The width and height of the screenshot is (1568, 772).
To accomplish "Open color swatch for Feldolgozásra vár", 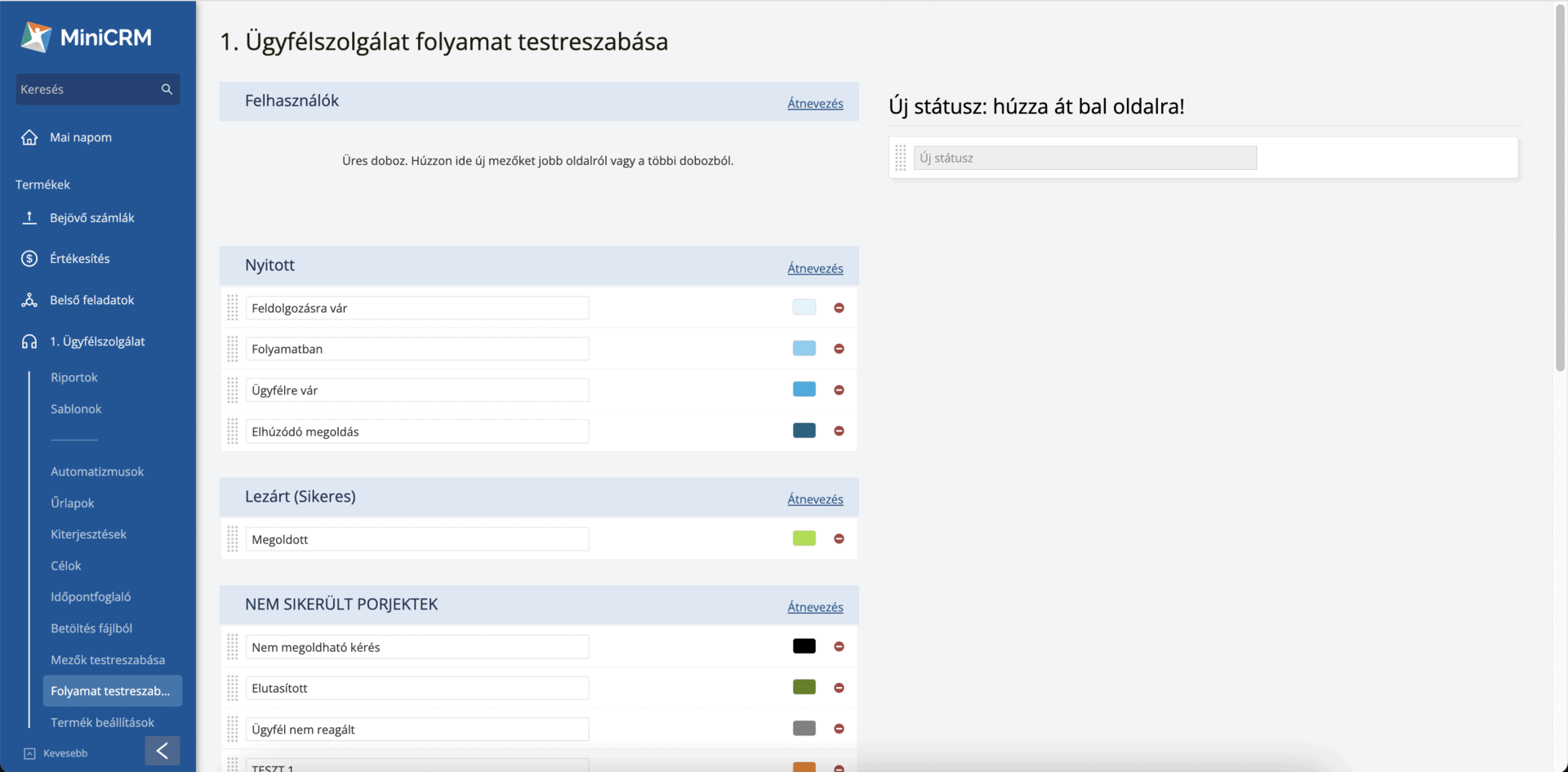I will (x=804, y=307).
